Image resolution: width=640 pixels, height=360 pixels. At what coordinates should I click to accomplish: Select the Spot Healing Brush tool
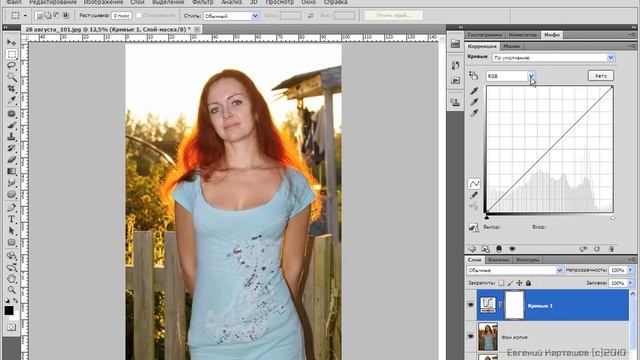pos(11,114)
